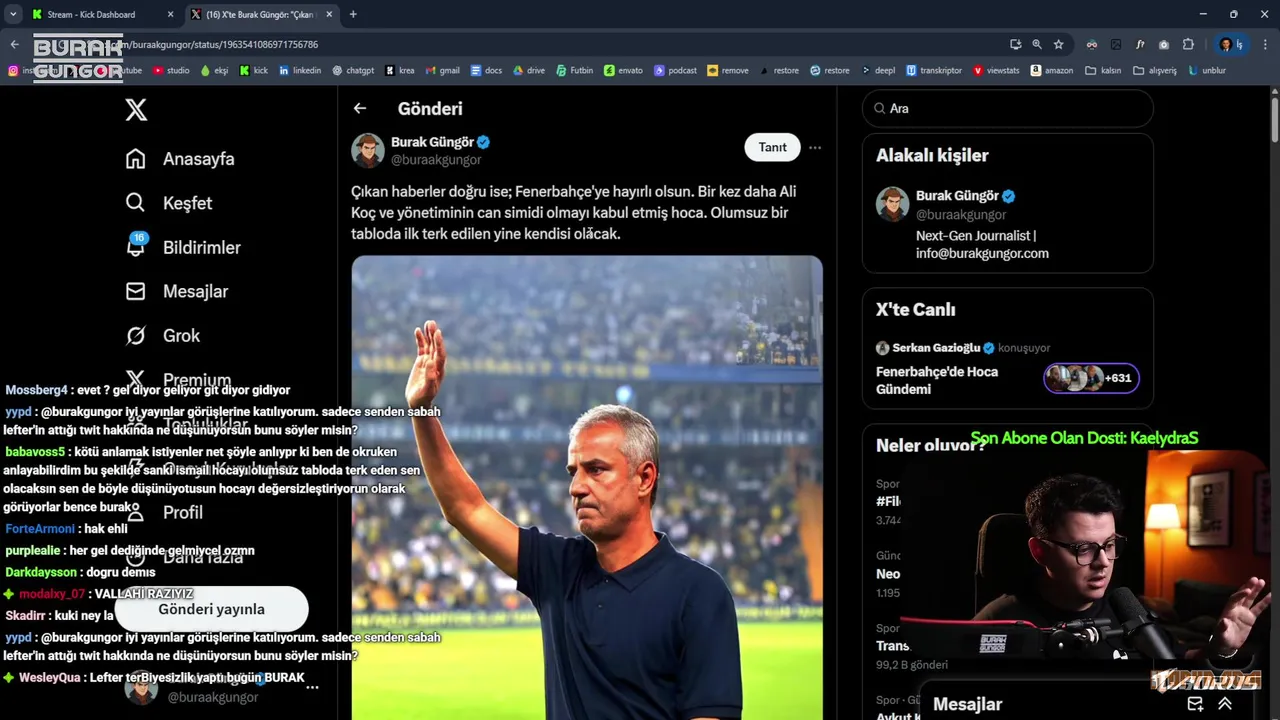The width and height of the screenshot is (1280, 720).
Task: Open the kick bookmark shortcut
Action: [254, 71]
